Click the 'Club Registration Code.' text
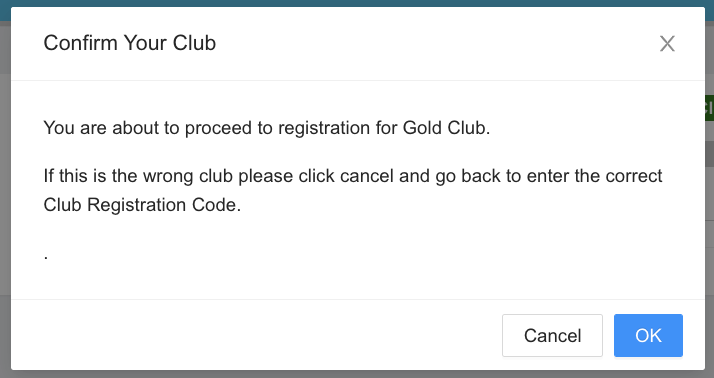This screenshot has height=378, width=714. [x=142, y=205]
